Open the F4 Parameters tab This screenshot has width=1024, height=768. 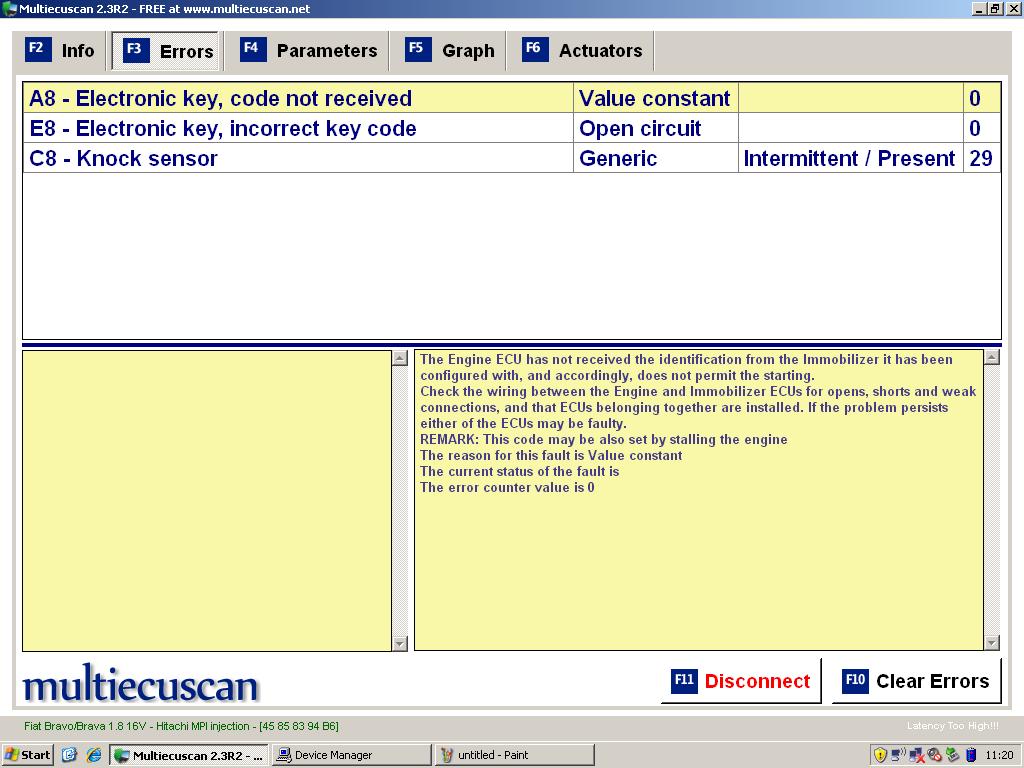(x=308, y=50)
